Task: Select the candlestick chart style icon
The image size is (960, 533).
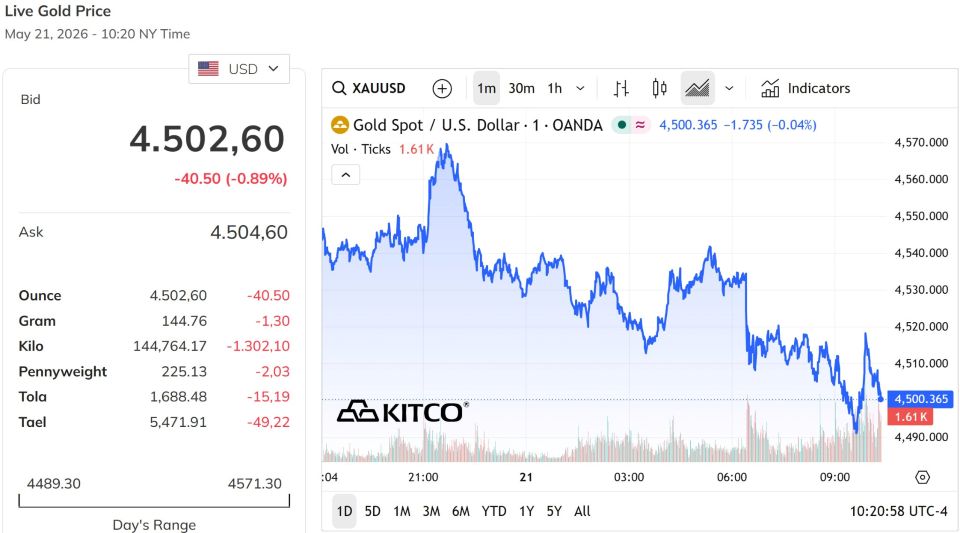Action: pyautogui.click(x=659, y=88)
